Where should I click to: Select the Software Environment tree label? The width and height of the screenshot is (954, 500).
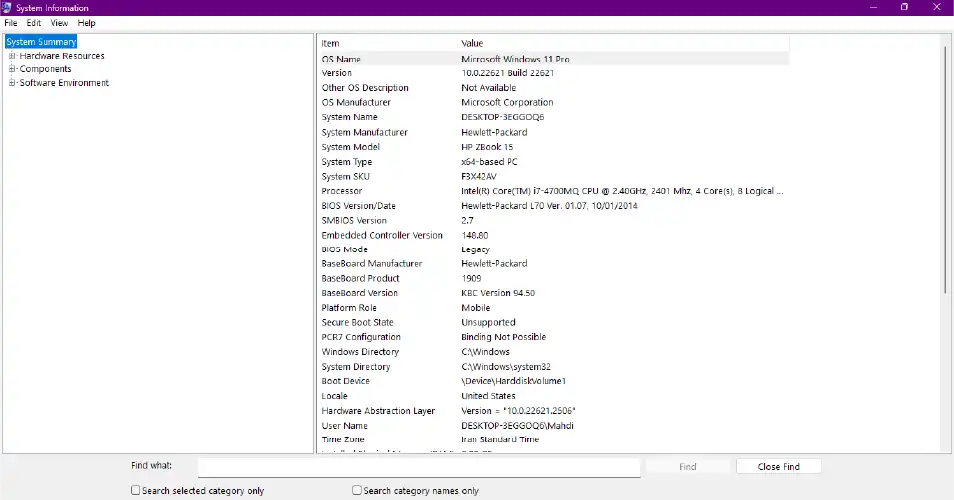[64, 83]
